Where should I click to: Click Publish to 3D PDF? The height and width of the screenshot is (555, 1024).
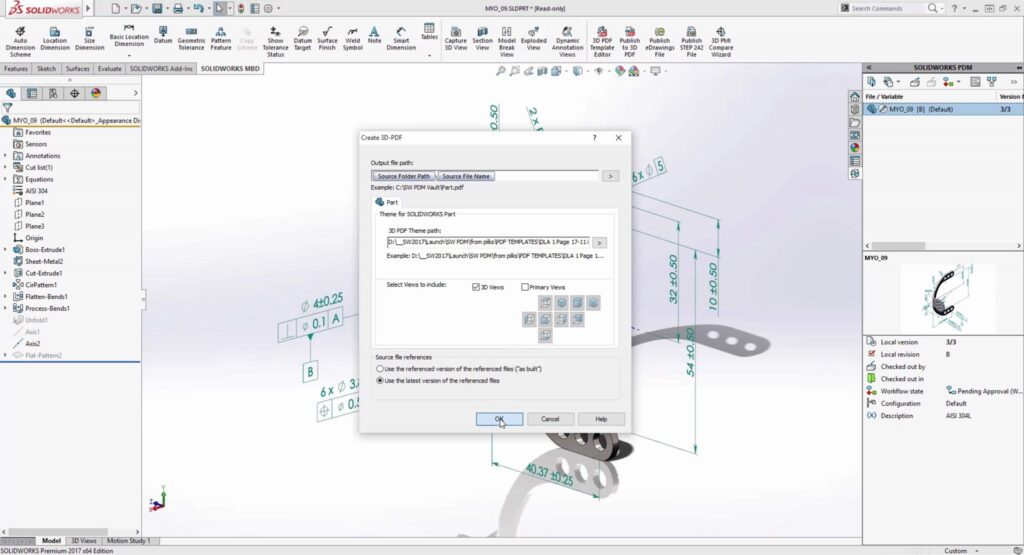point(630,42)
